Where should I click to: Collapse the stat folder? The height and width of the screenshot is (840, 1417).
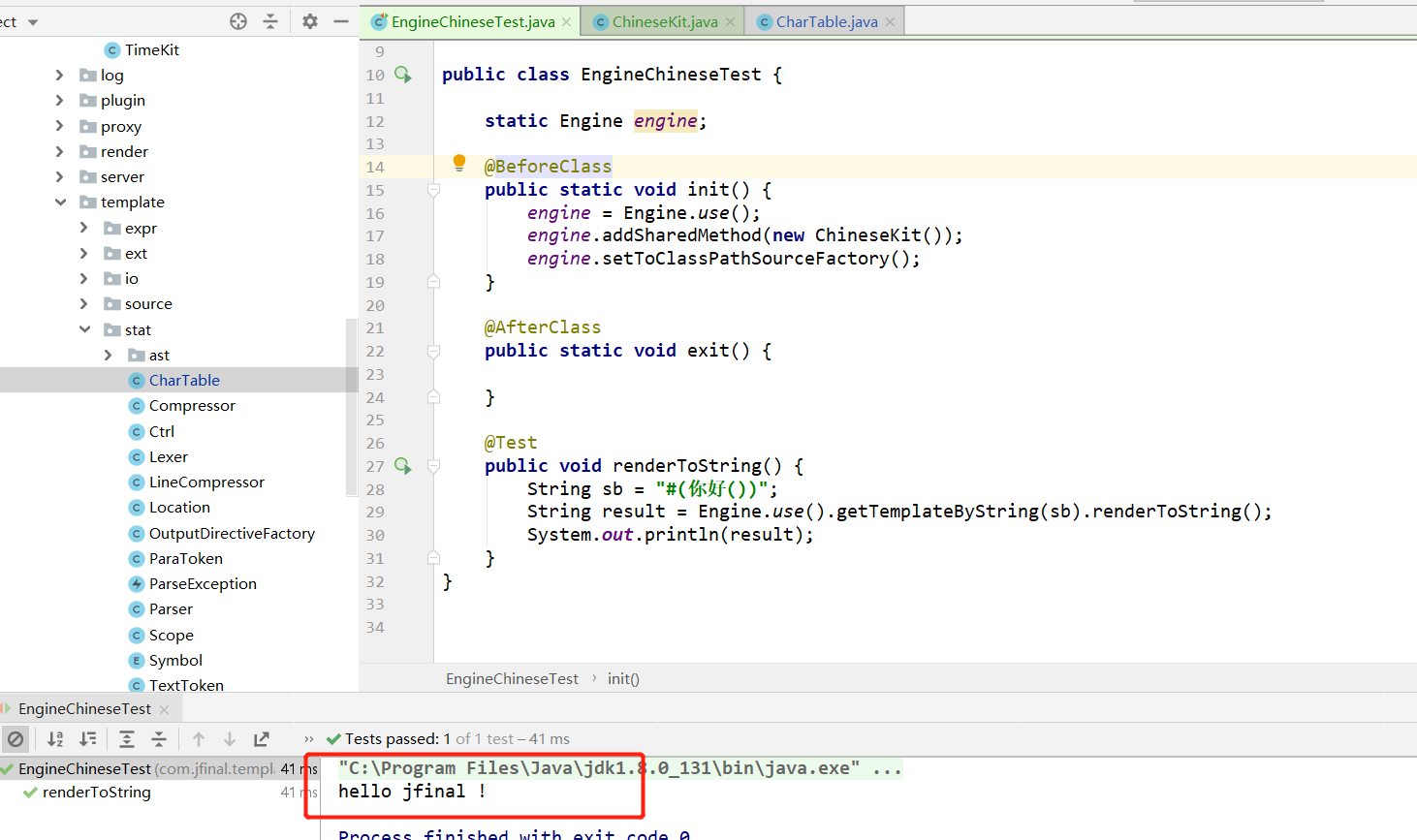tap(84, 329)
